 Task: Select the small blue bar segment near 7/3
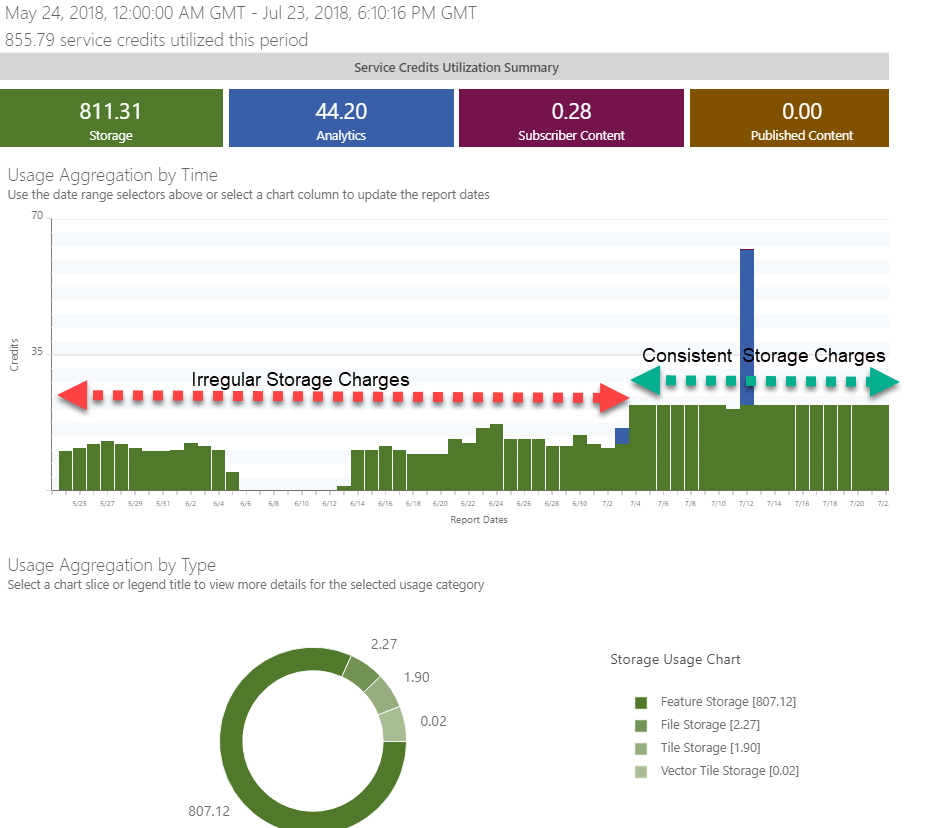[622, 436]
